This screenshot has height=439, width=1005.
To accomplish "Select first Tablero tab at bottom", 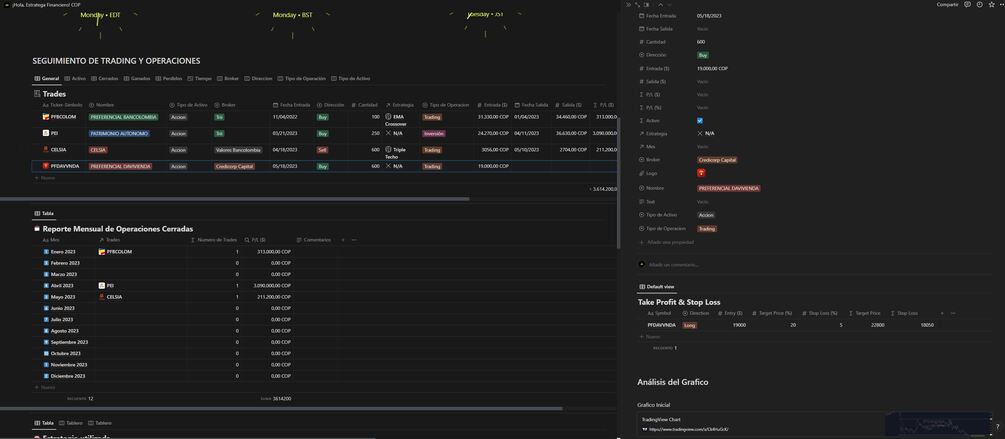I will (70, 423).
